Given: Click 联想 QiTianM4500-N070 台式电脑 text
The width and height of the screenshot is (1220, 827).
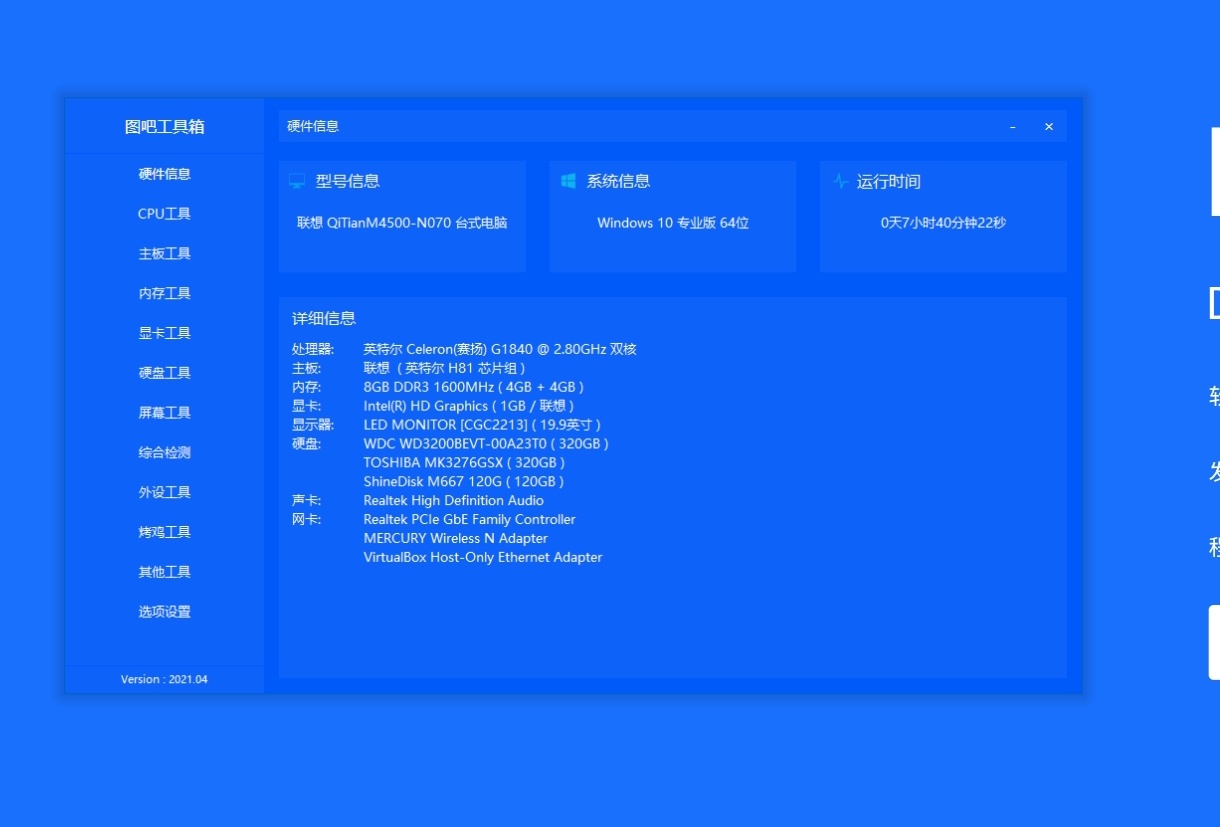Looking at the screenshot, I should (402, 223).
